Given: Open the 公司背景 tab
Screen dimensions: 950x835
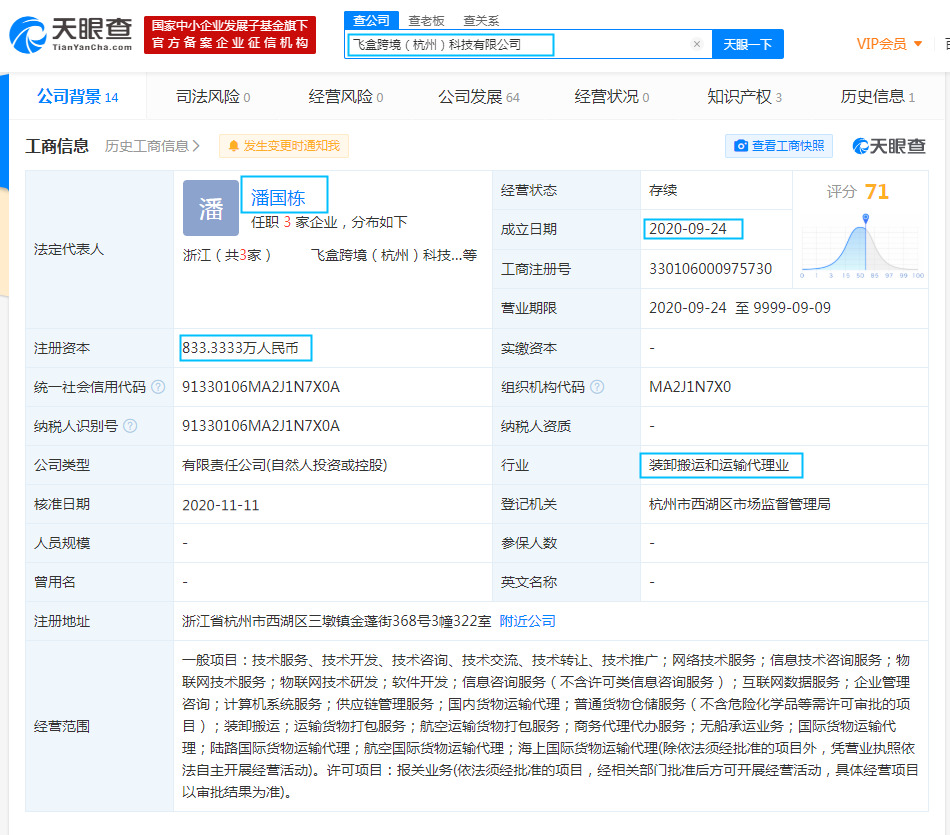Looking at the screenshot, I should point(78,96).
